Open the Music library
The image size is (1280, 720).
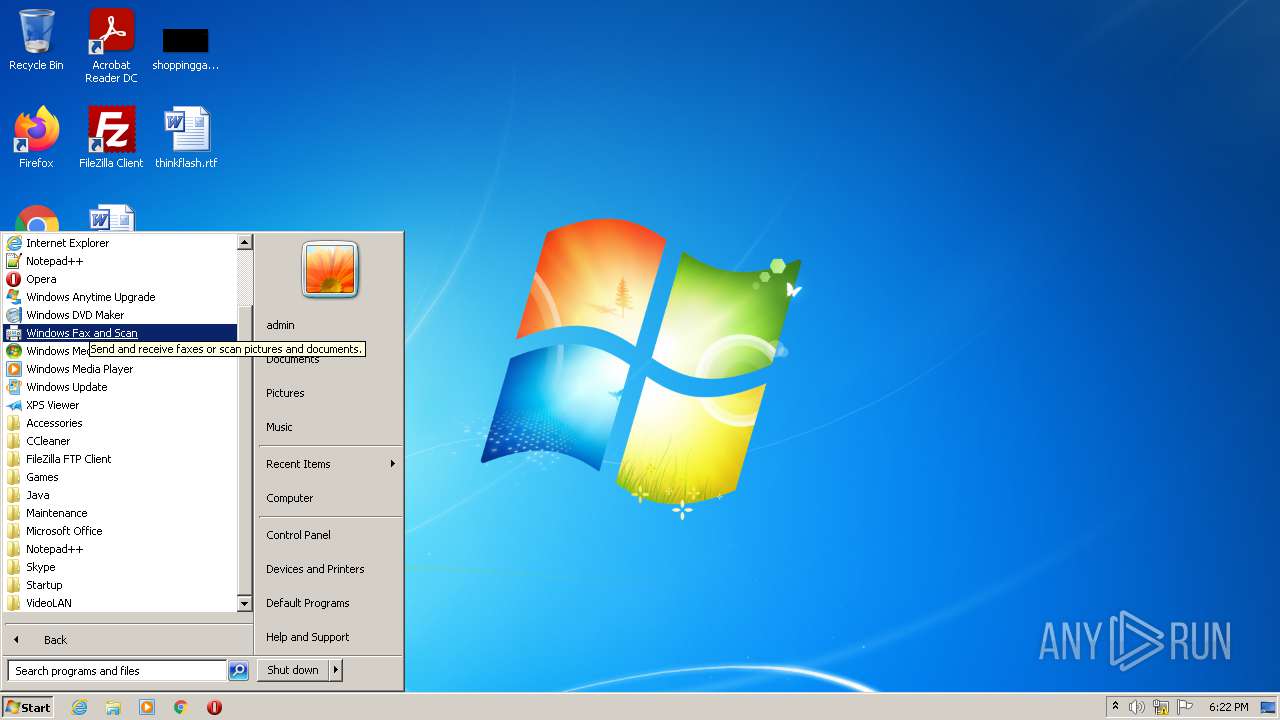point(330,427)
